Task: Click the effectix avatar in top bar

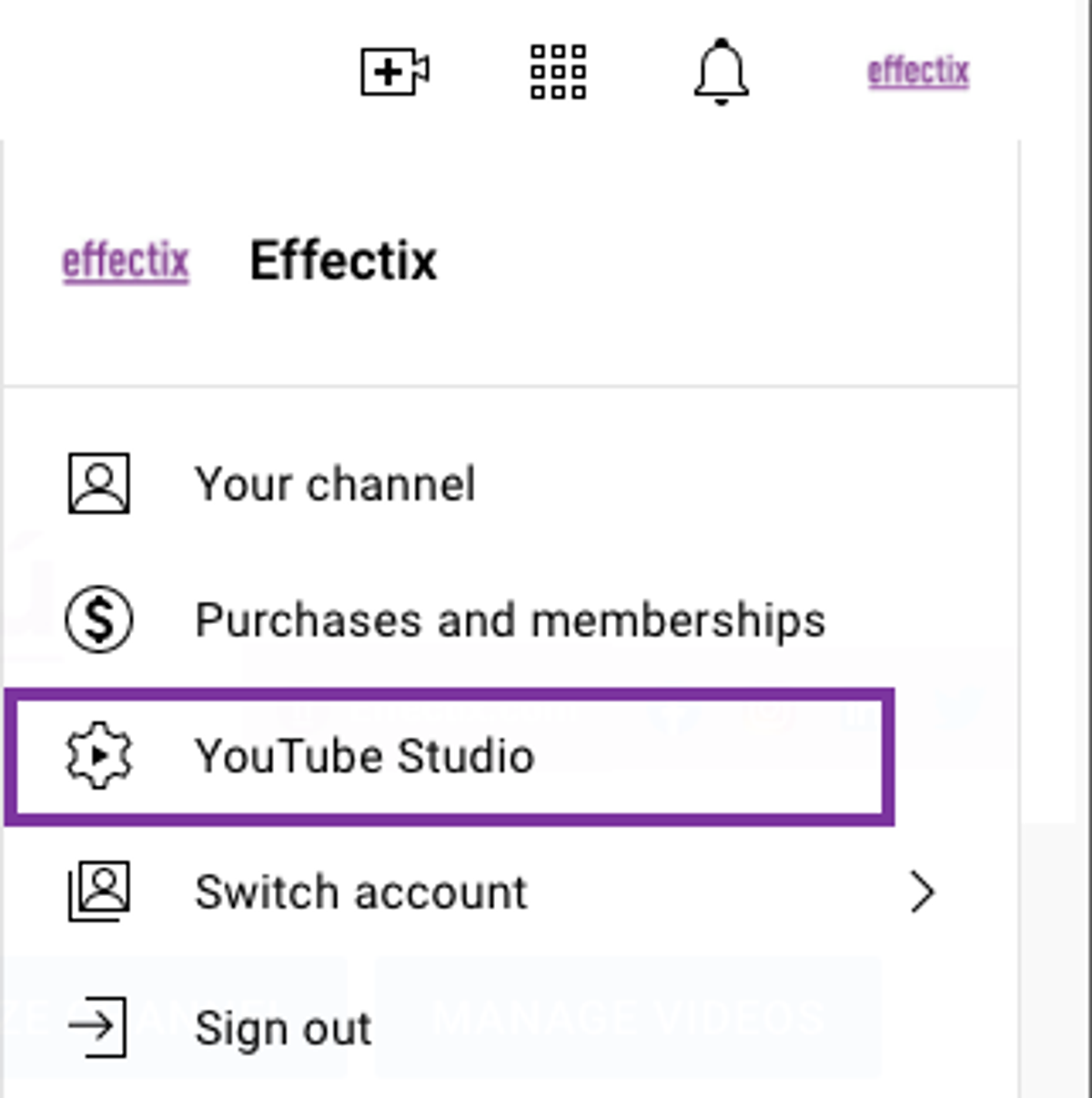Action: tap(918, 71)
